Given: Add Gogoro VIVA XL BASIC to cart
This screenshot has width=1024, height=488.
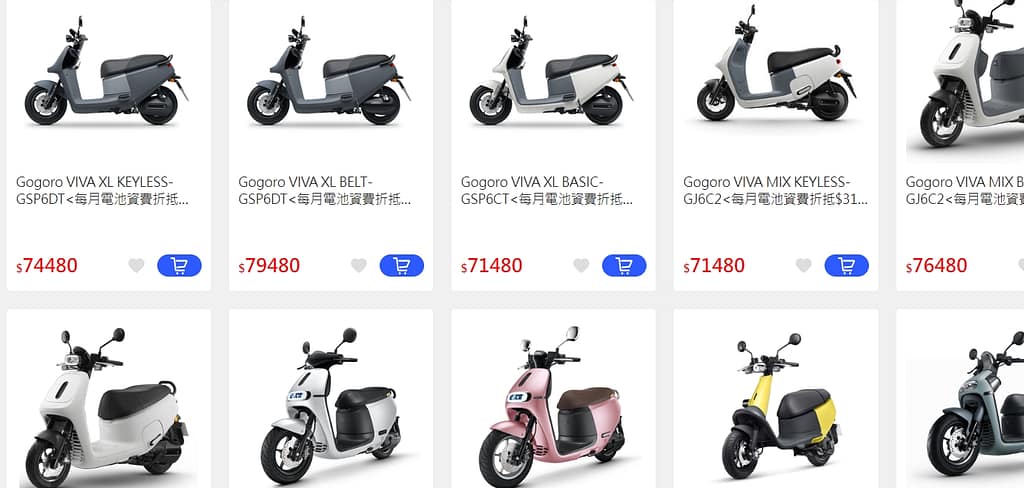Looking at the screenshot, I should (x=624, y=265).
